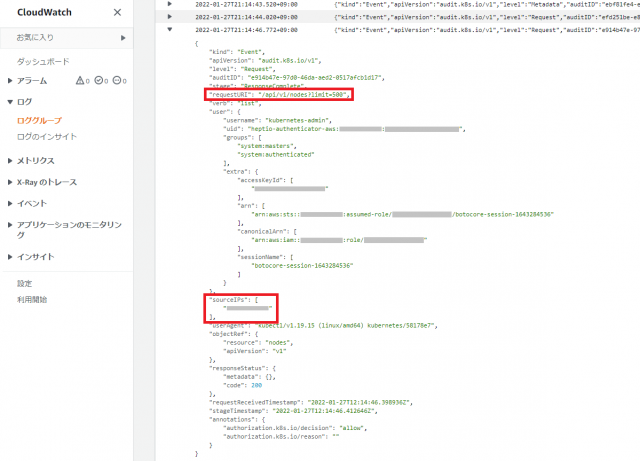Click the apiVersion audit.k8s.io/v1 value
Image resolution: width=640 pixels, height=461 pixels.
(x=290, y=60)
